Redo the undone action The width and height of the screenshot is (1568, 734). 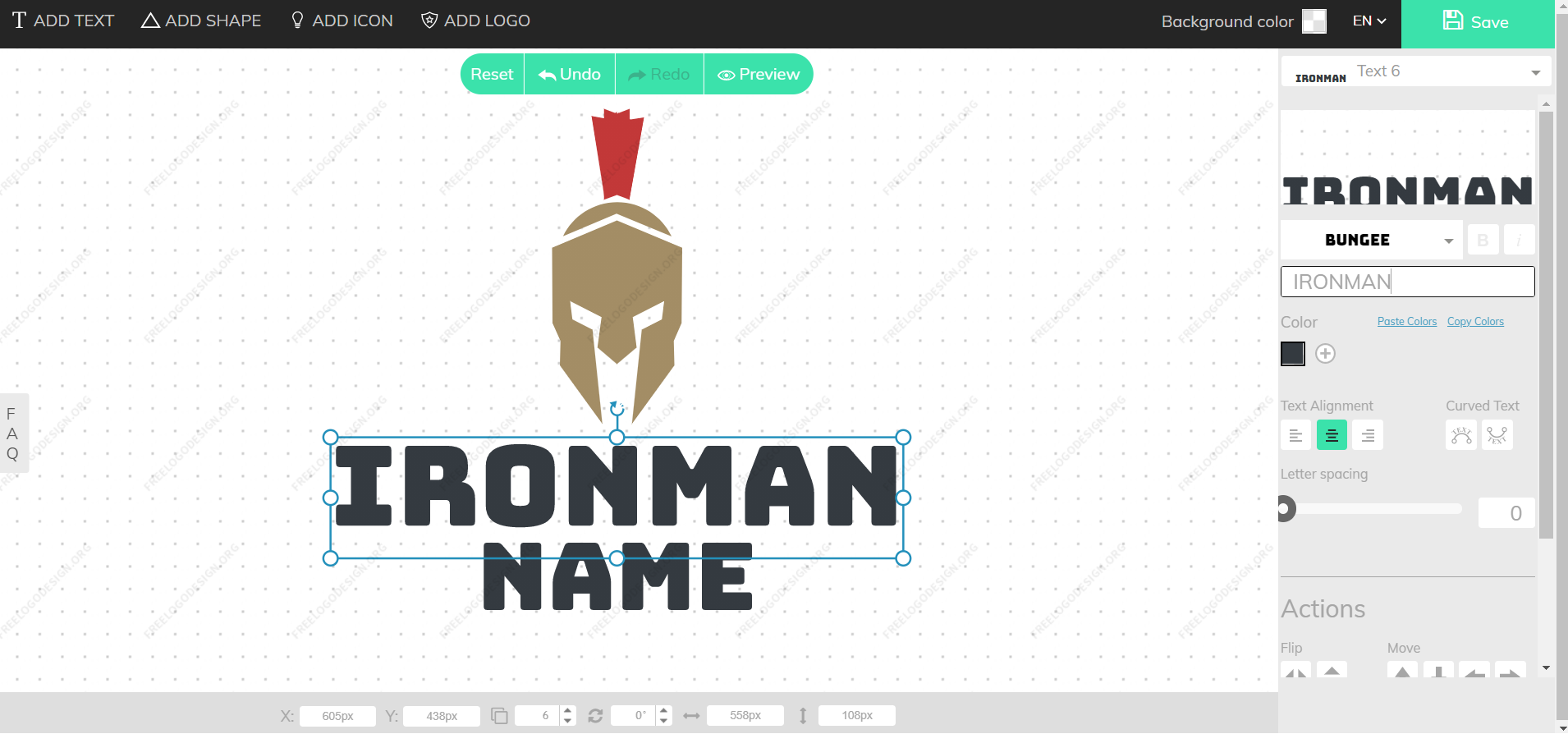click(659, 74)
